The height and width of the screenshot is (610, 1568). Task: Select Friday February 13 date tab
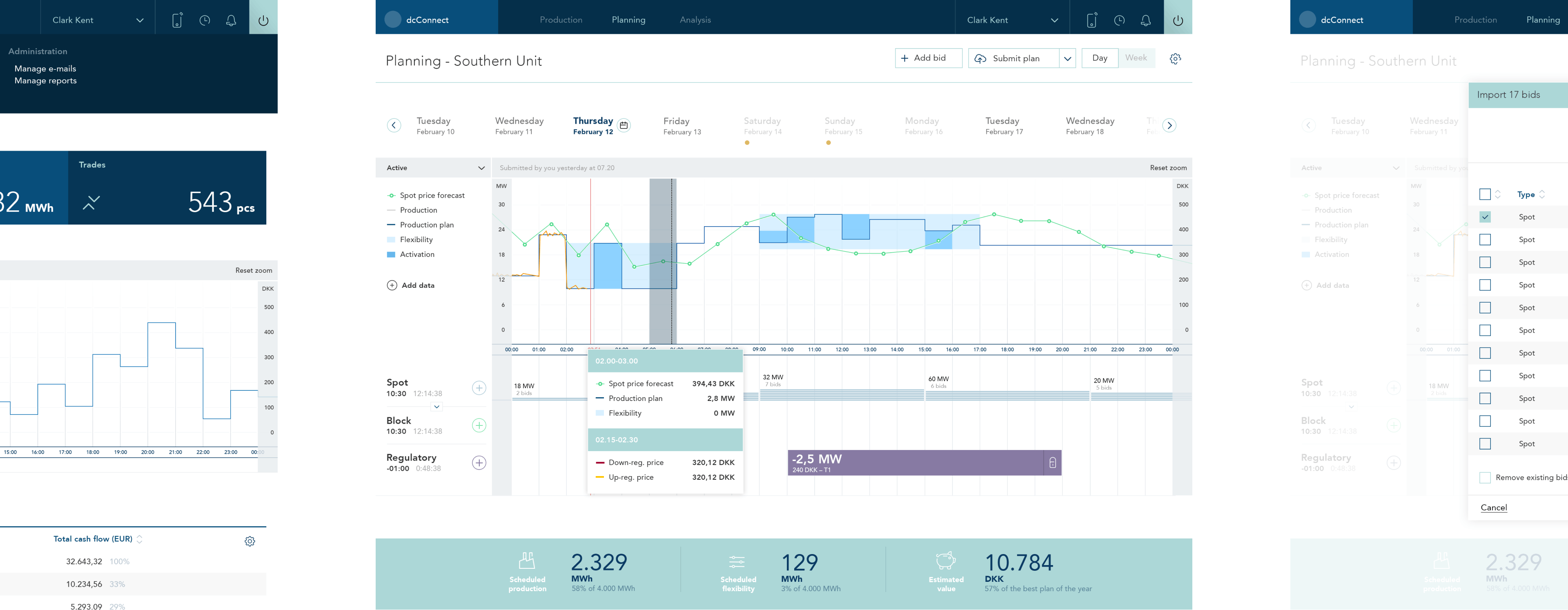click(682, 125)
